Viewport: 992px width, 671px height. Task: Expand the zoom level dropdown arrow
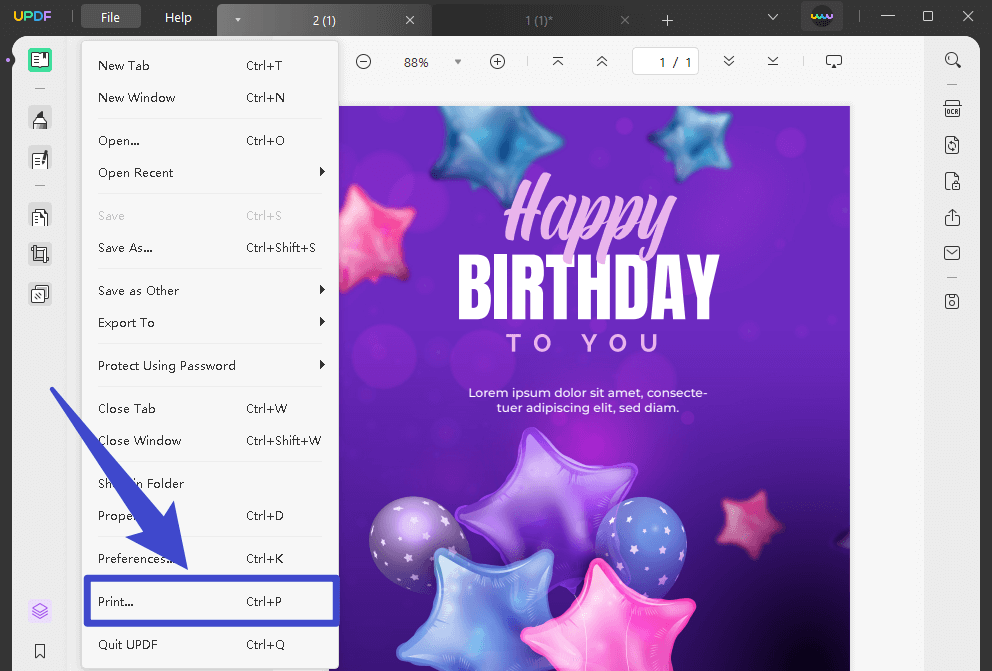[x=458, y=62]
